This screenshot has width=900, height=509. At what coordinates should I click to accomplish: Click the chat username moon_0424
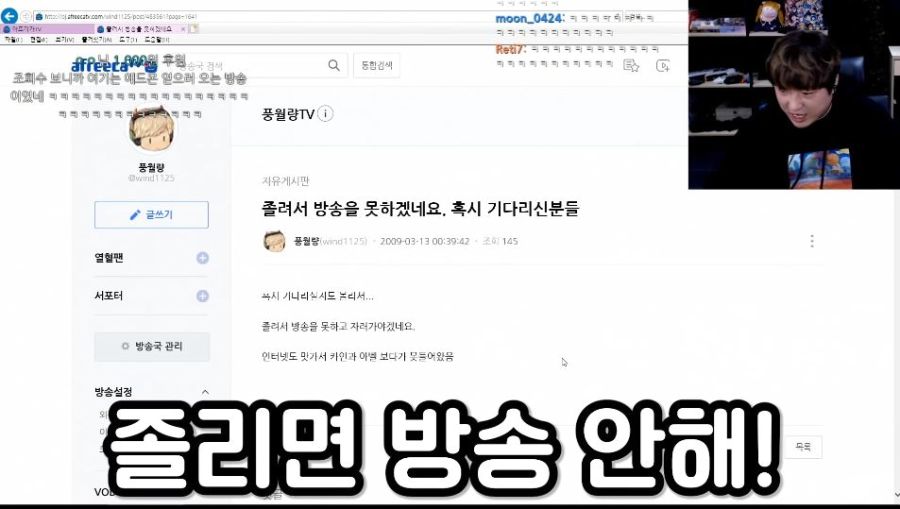coord(529,18)
